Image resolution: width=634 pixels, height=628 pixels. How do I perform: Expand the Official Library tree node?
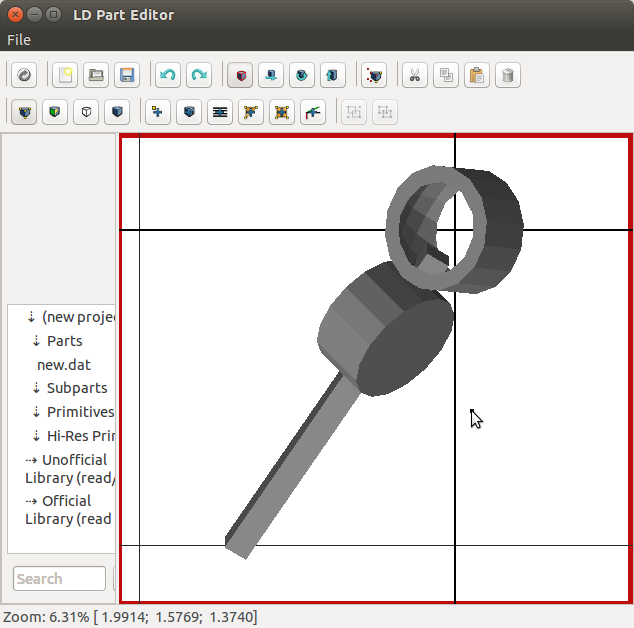[31, 501]
